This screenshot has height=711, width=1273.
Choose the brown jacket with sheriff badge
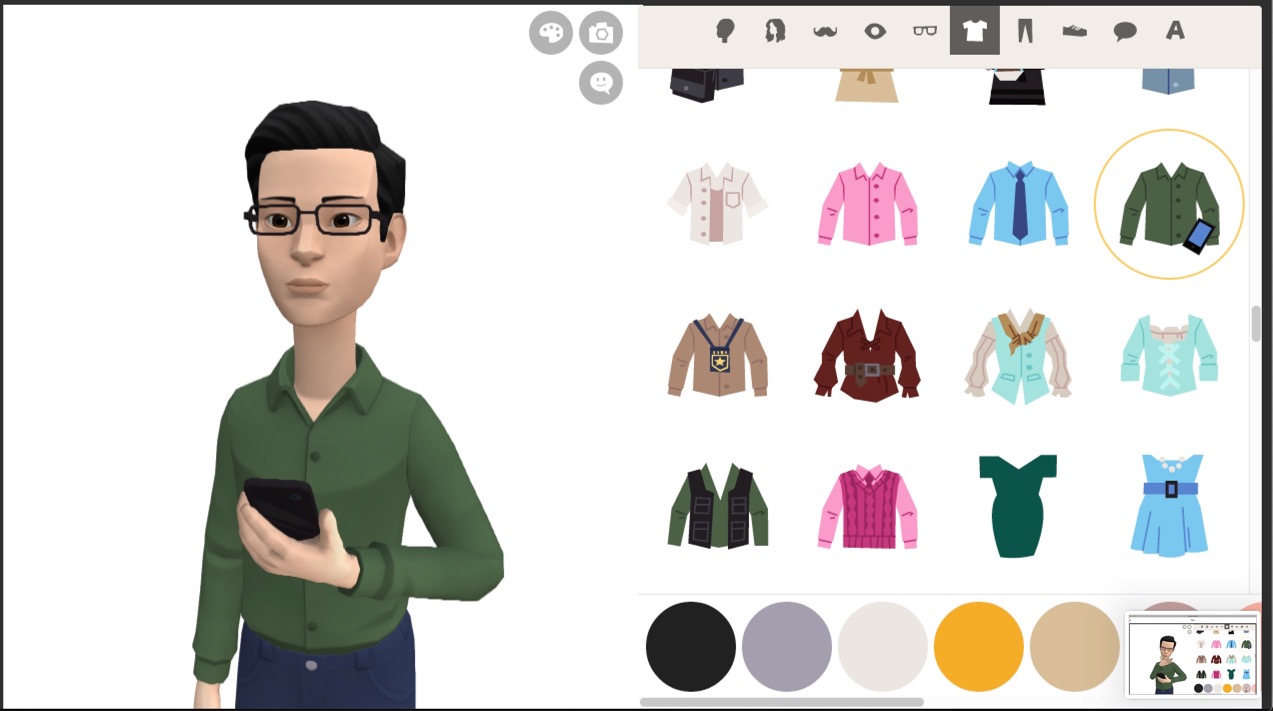coord(718,355)
